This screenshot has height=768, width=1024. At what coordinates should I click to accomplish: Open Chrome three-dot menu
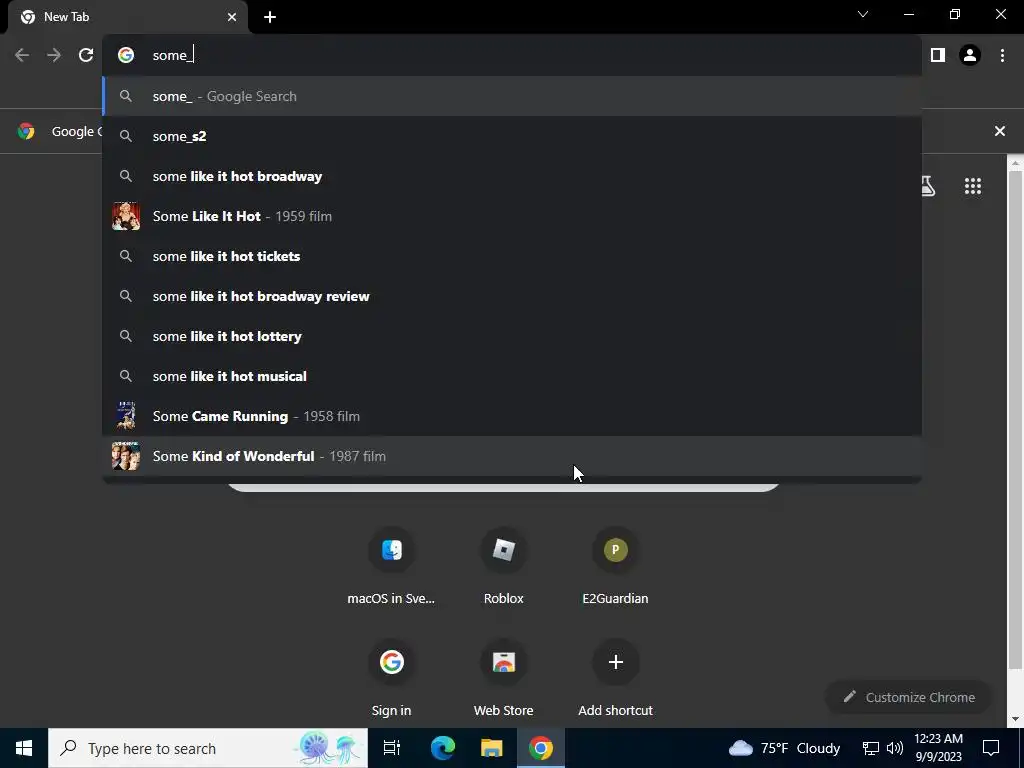pyautogui.click(x=1002, y=56)
